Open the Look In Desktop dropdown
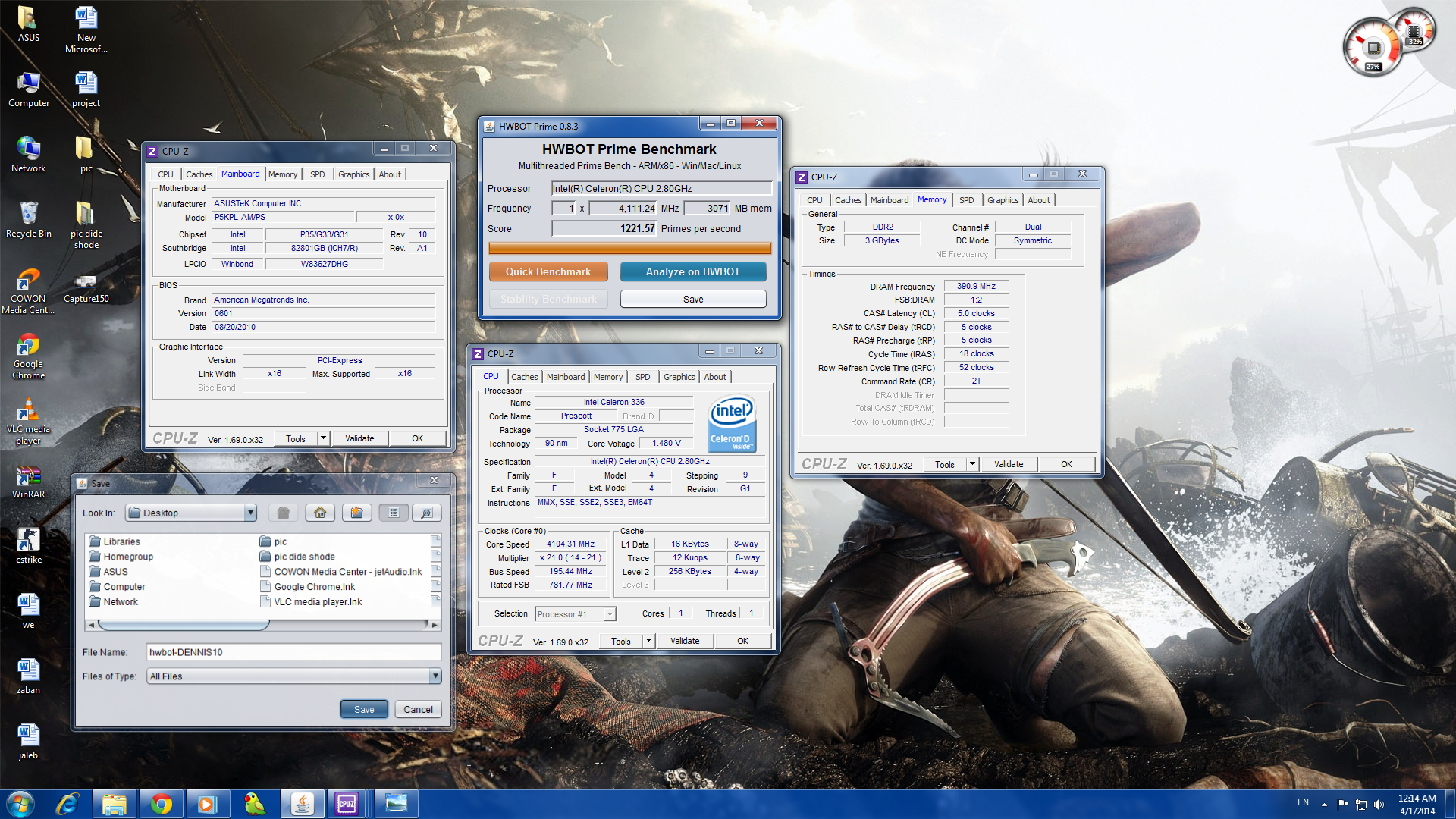The height and width of the screenshot is (819, 1456). (x=250, y=513)
